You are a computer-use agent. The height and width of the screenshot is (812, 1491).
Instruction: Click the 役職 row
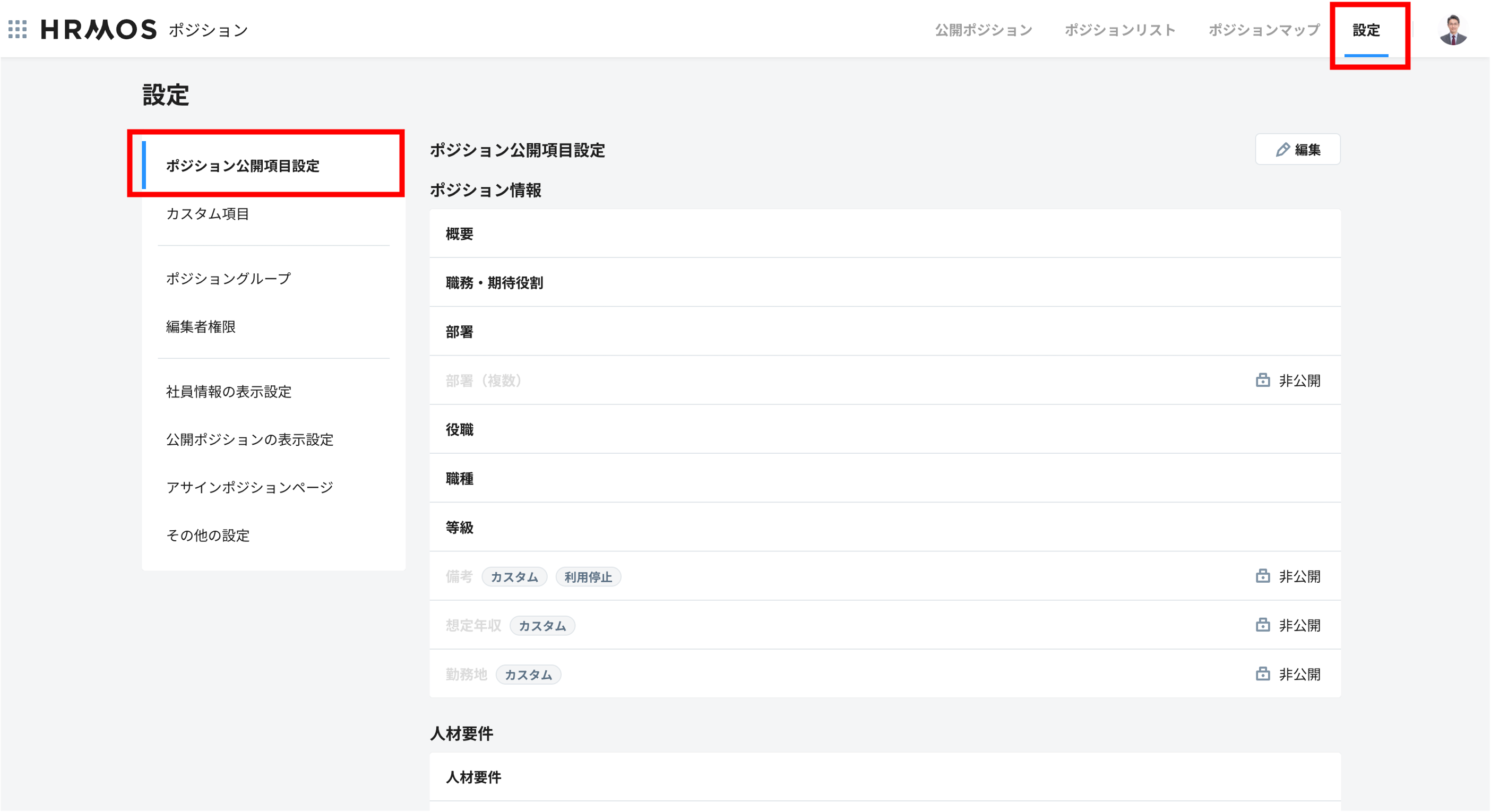pyautogui.click(x=885, y=429)
